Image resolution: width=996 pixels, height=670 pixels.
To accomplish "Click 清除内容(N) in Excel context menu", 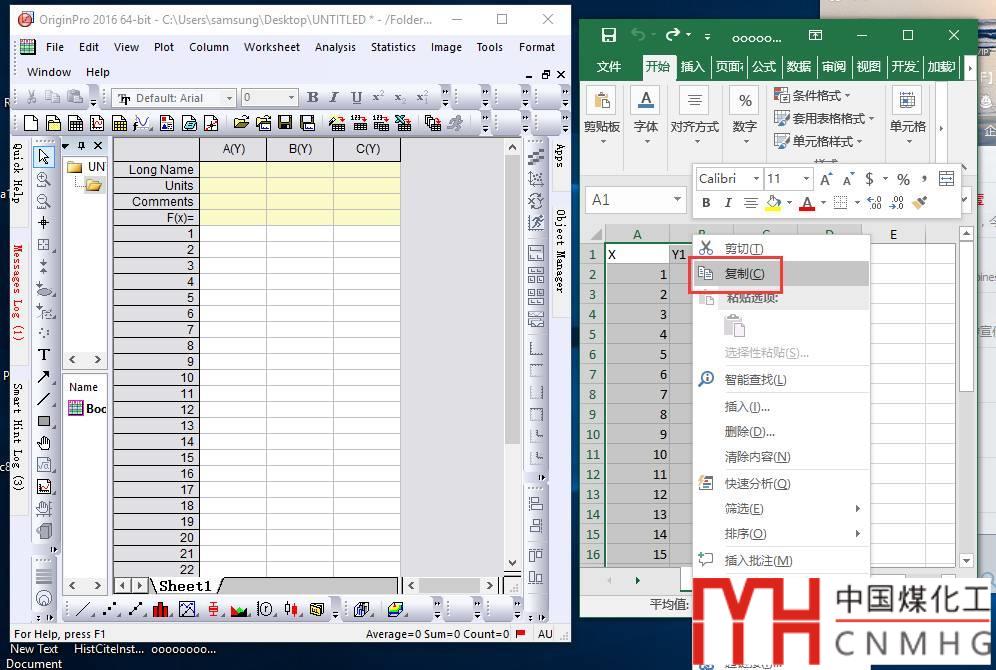I will click(781, 457).
